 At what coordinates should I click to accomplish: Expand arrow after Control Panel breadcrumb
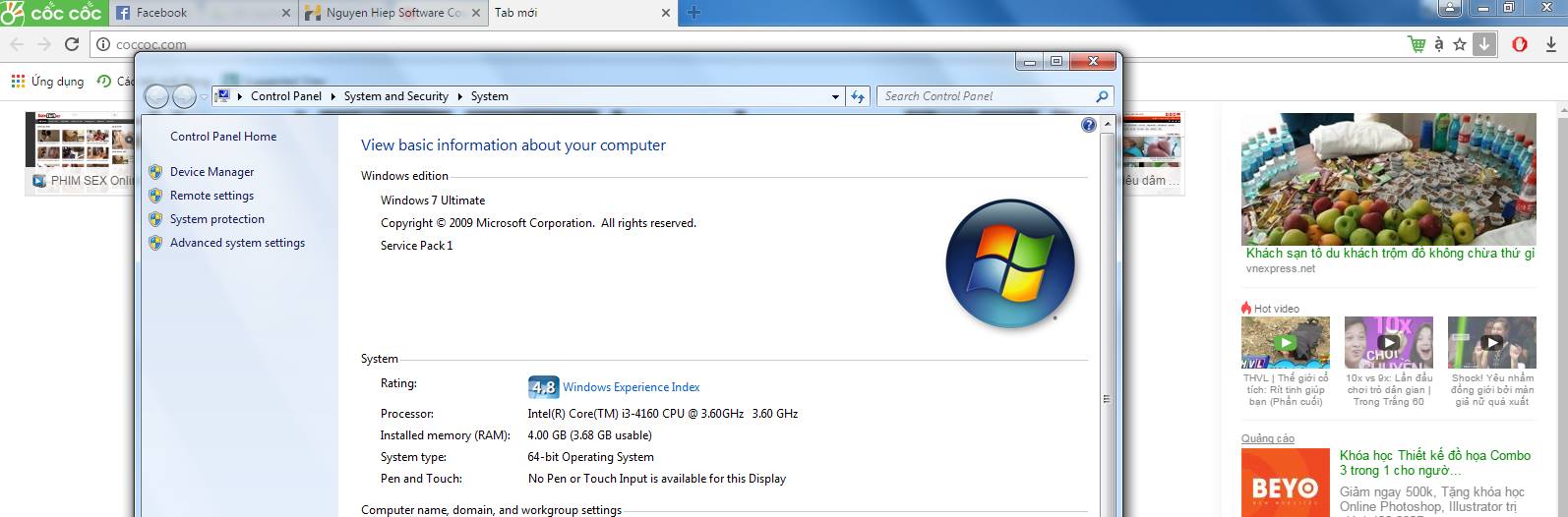[332, 96]
